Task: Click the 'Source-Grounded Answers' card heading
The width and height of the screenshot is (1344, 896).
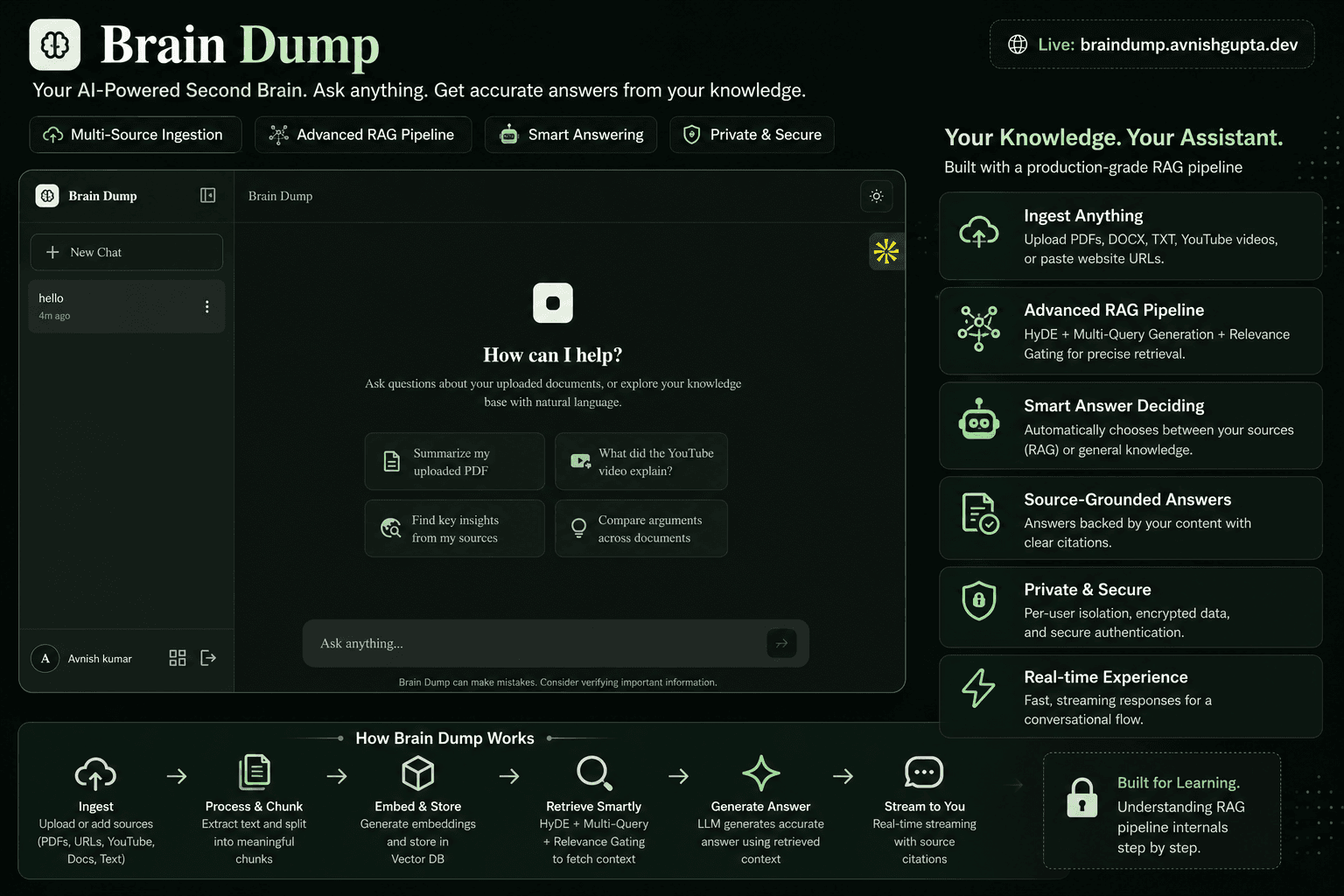Action: (1128, 500)
